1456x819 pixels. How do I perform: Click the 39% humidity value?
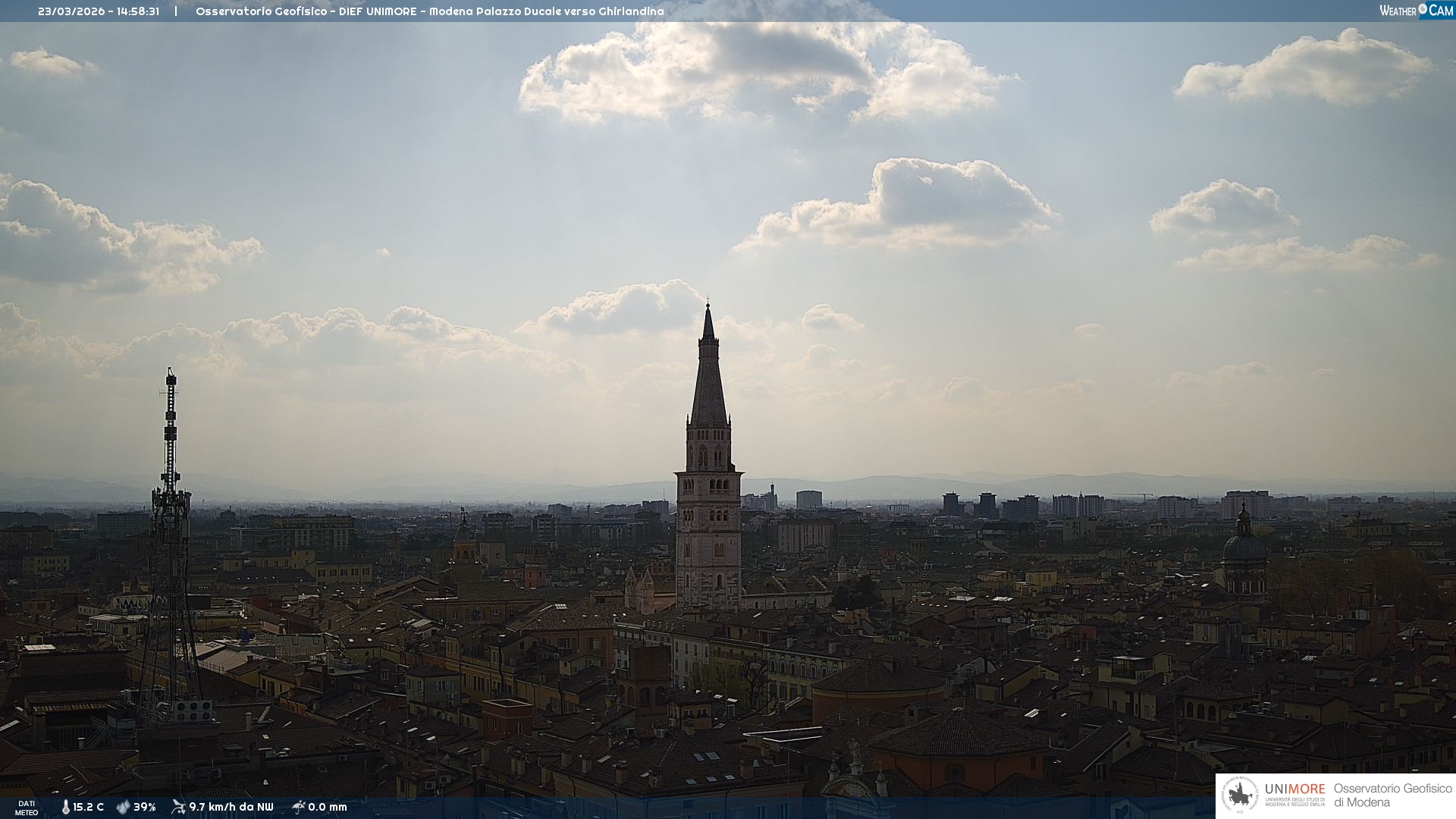[x=144, y=807]
